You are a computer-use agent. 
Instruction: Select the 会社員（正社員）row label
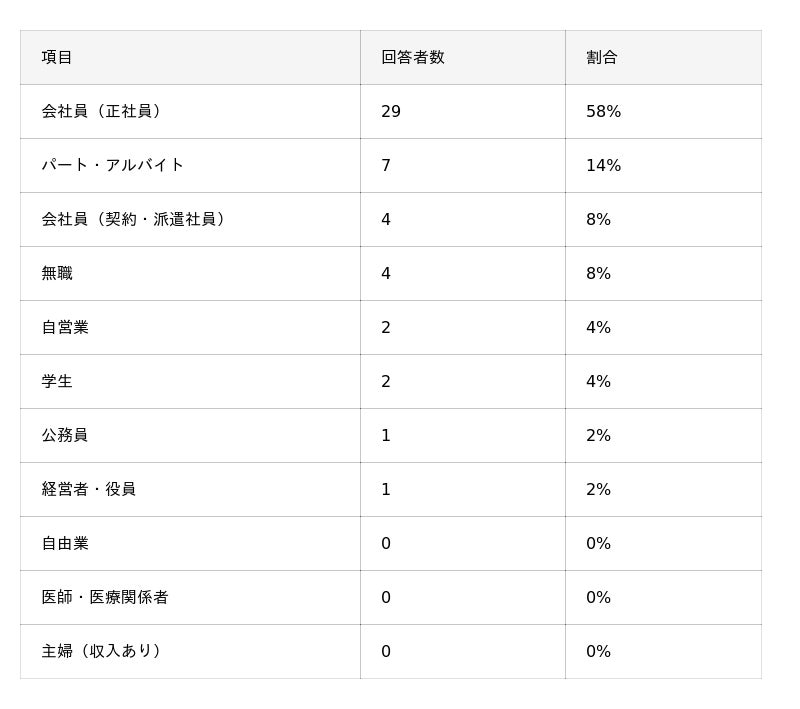click(101, 111)
